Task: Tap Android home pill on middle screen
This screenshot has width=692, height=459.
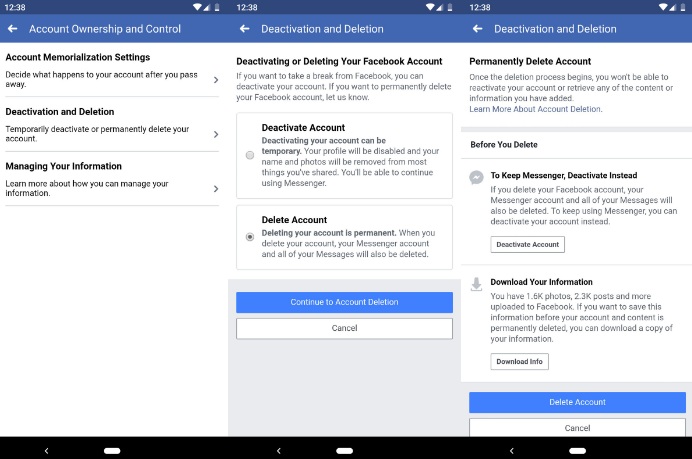Action: tap(344, 451)
